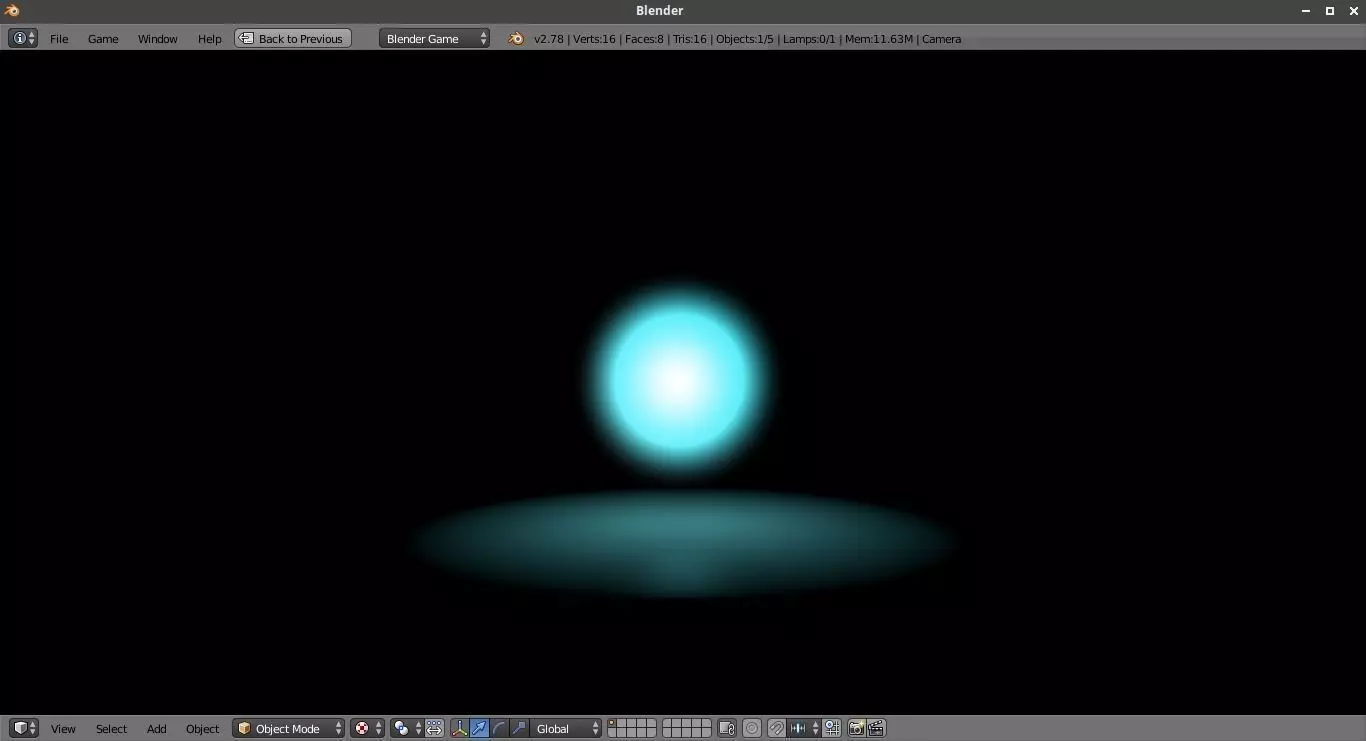Viewport: 1366px width, 741px height.
Task: Click the OpenGL render image camera icon
Action: [x=856, y=728]
